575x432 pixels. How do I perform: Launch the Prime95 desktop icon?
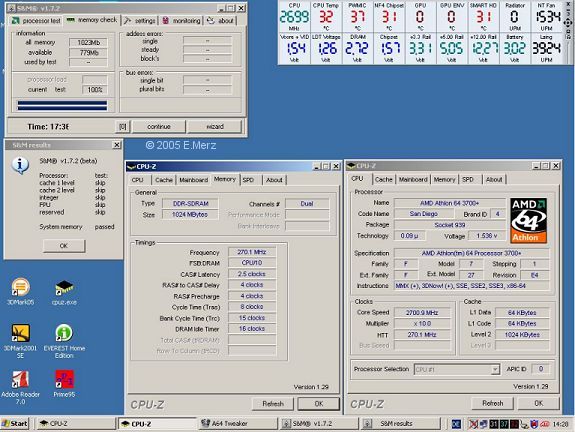pos(64,384)
